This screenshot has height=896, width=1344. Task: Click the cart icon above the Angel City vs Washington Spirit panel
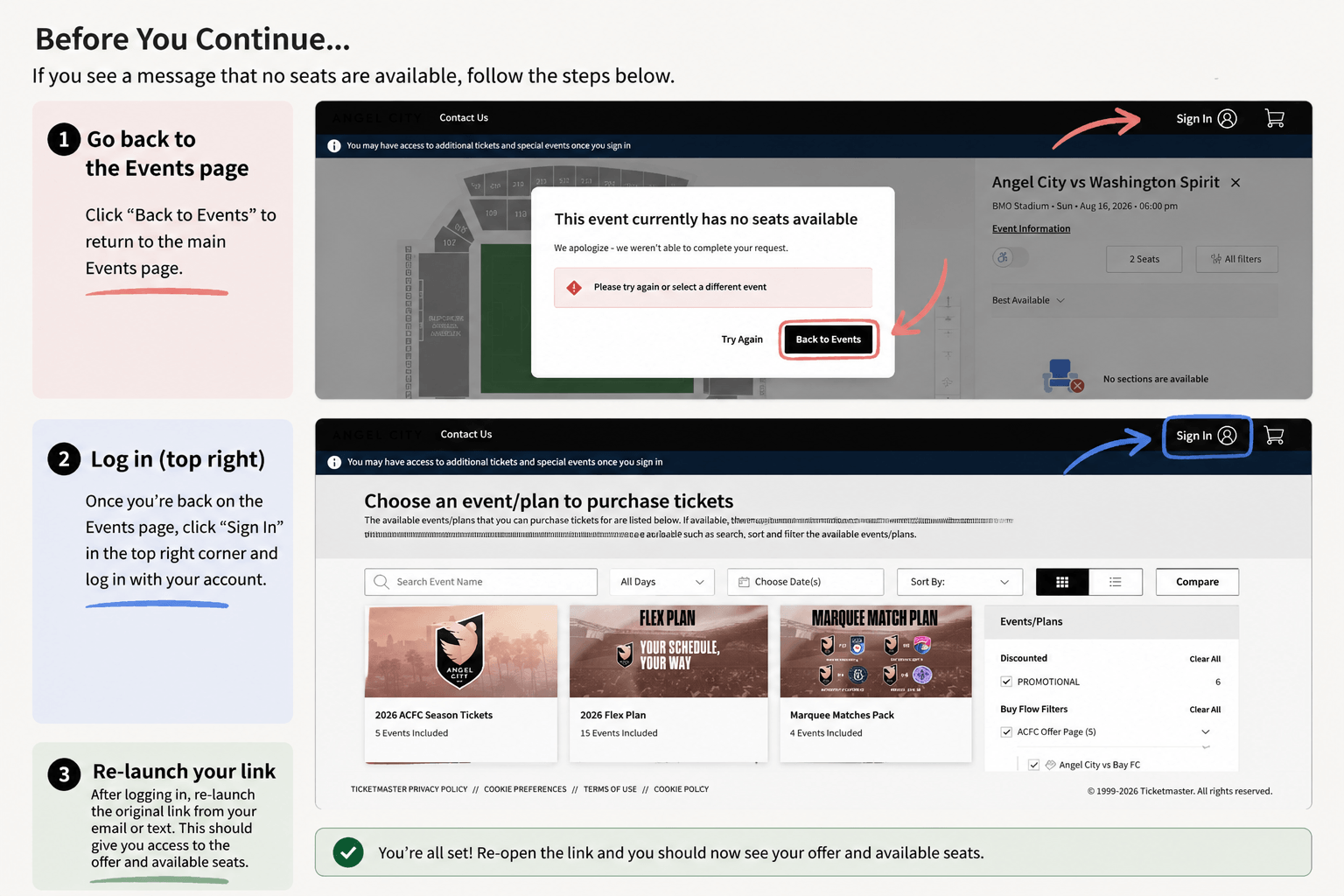pos(1275,118)
